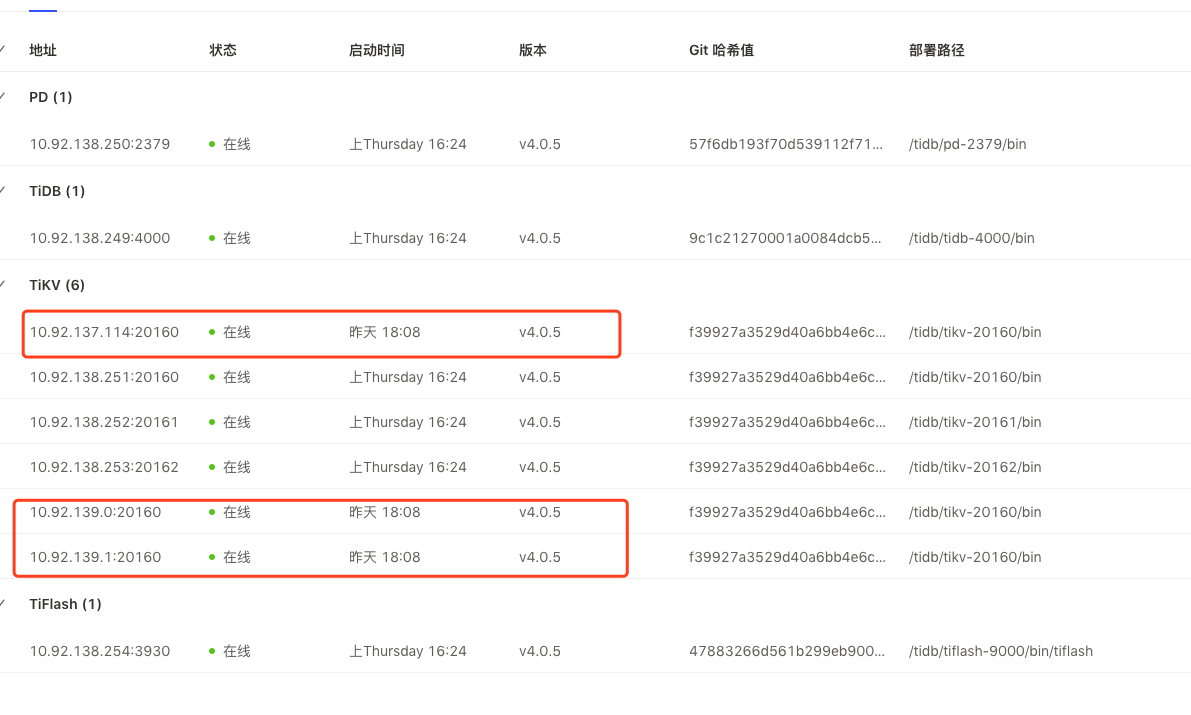Click deploy path /tidb/pd-2379/bin

[x=968, y=144]
